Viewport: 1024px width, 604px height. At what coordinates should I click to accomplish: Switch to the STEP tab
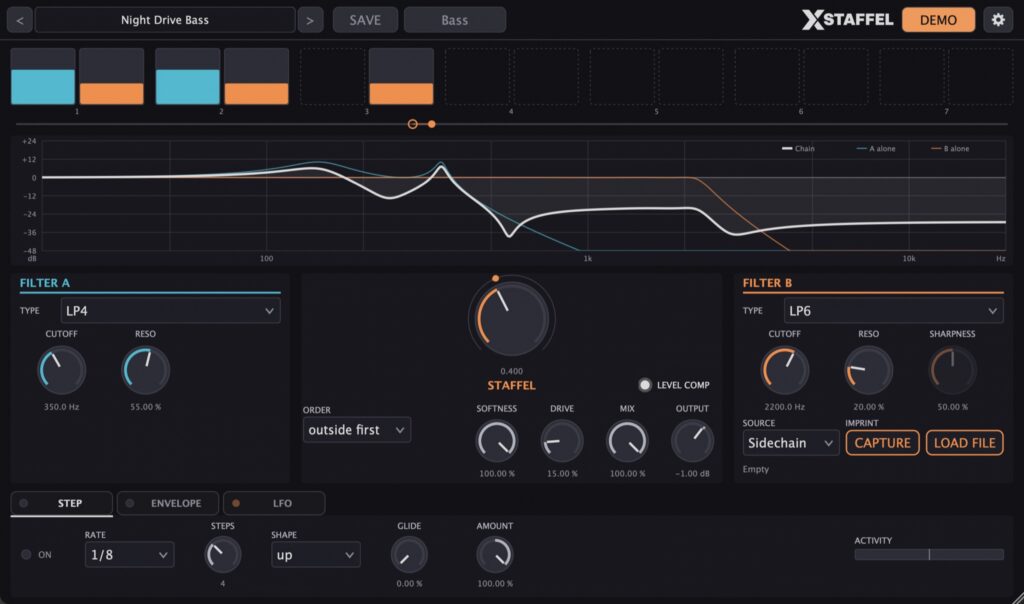tap(61, 503)
